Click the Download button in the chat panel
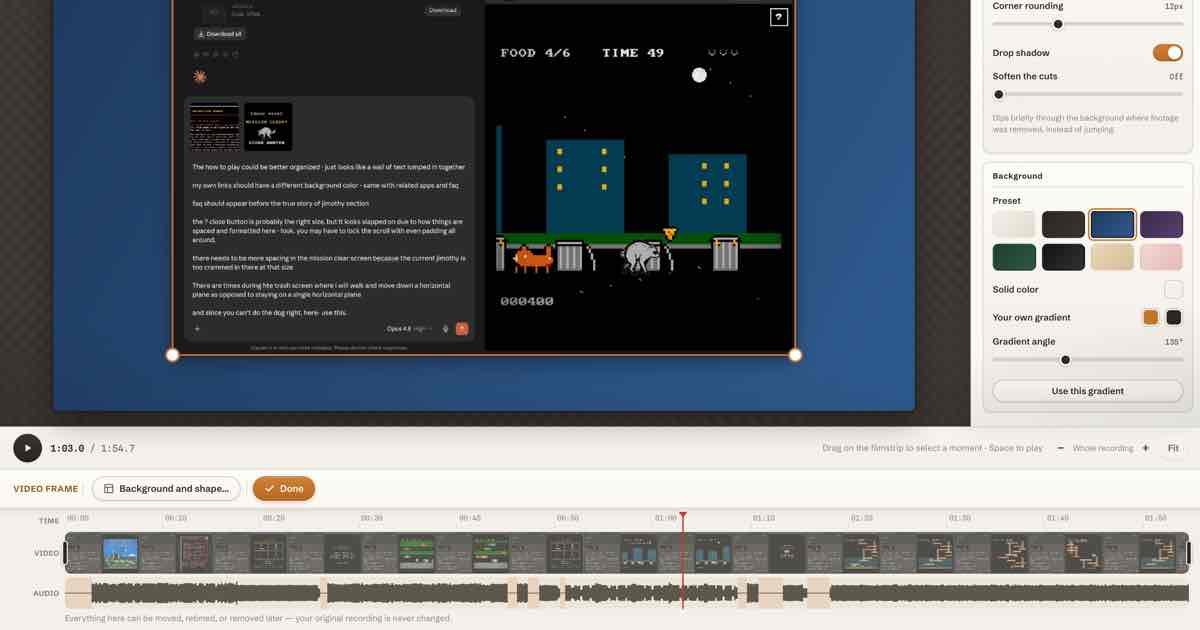 pos(442,10)
